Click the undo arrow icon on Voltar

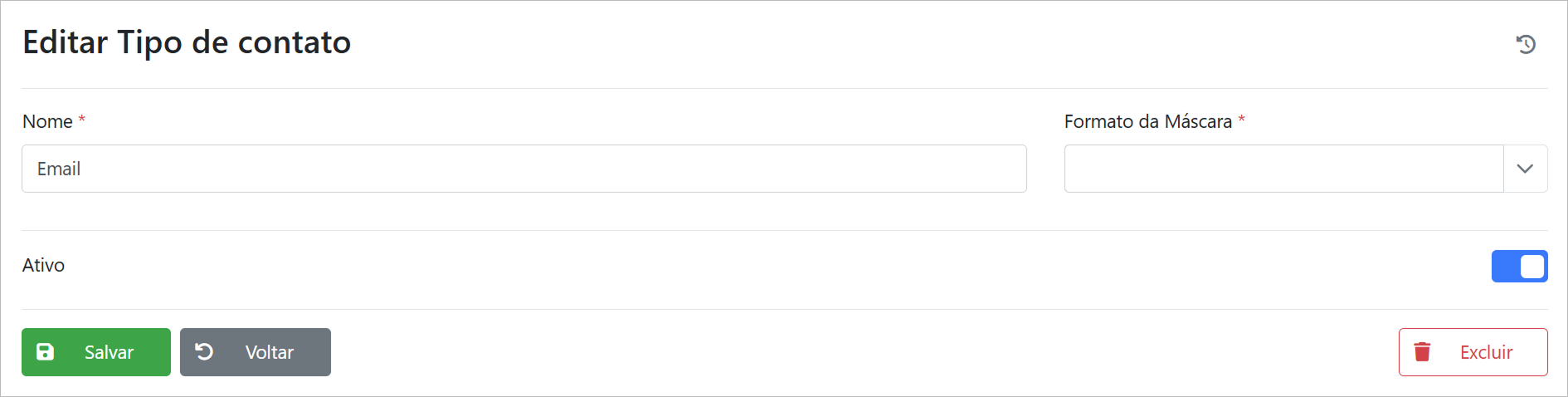coord(204,352)
